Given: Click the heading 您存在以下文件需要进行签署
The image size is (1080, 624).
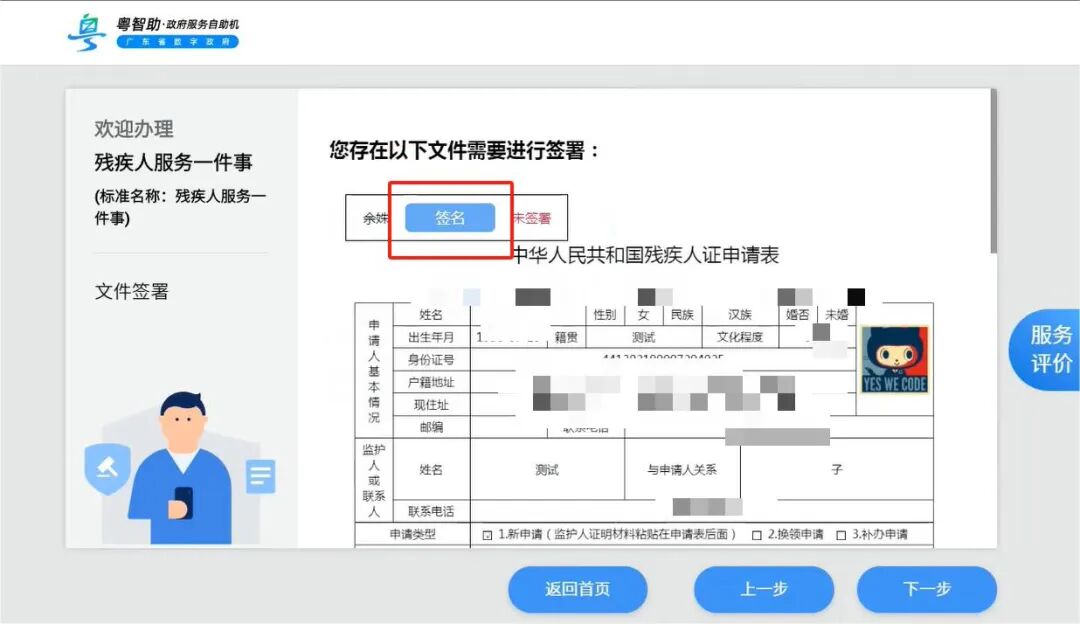Looking at the screenshot, I should (464, 150).
